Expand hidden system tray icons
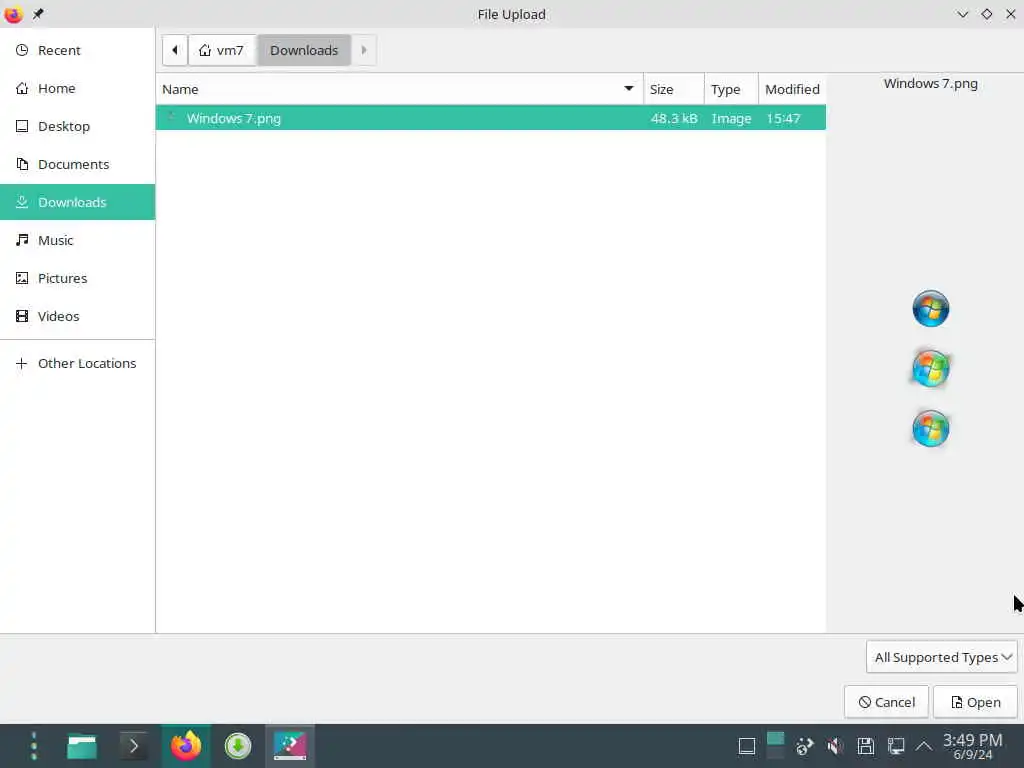Screen dimensions: 1024x768 click(x=923, y=746)
